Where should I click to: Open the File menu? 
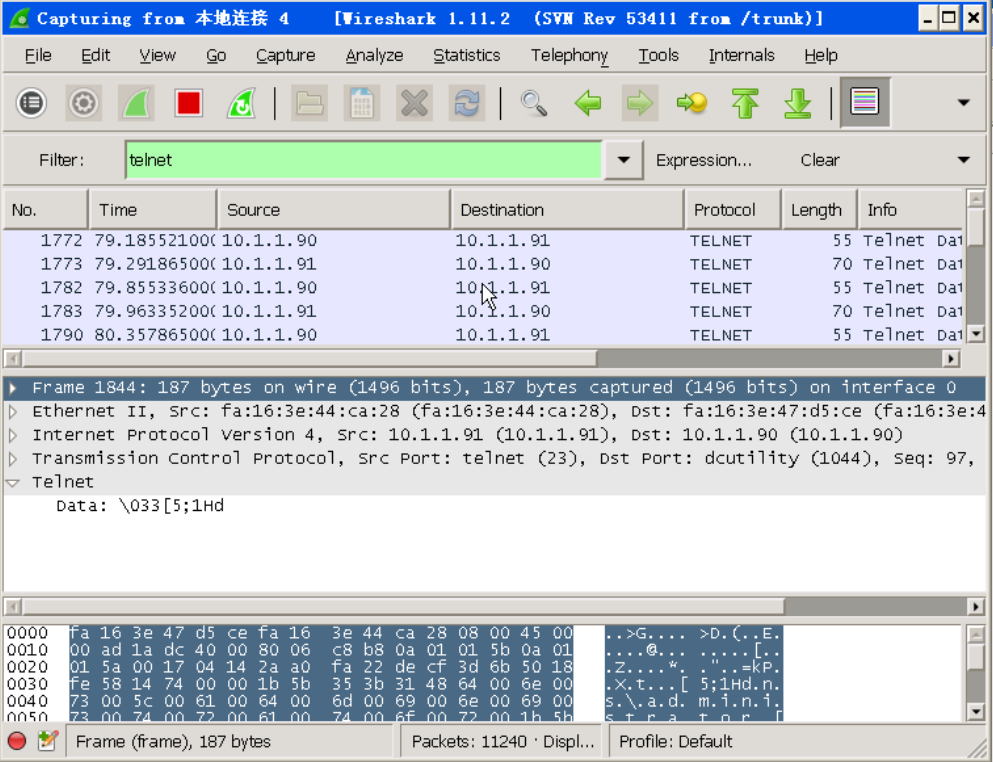pos(38,56)
